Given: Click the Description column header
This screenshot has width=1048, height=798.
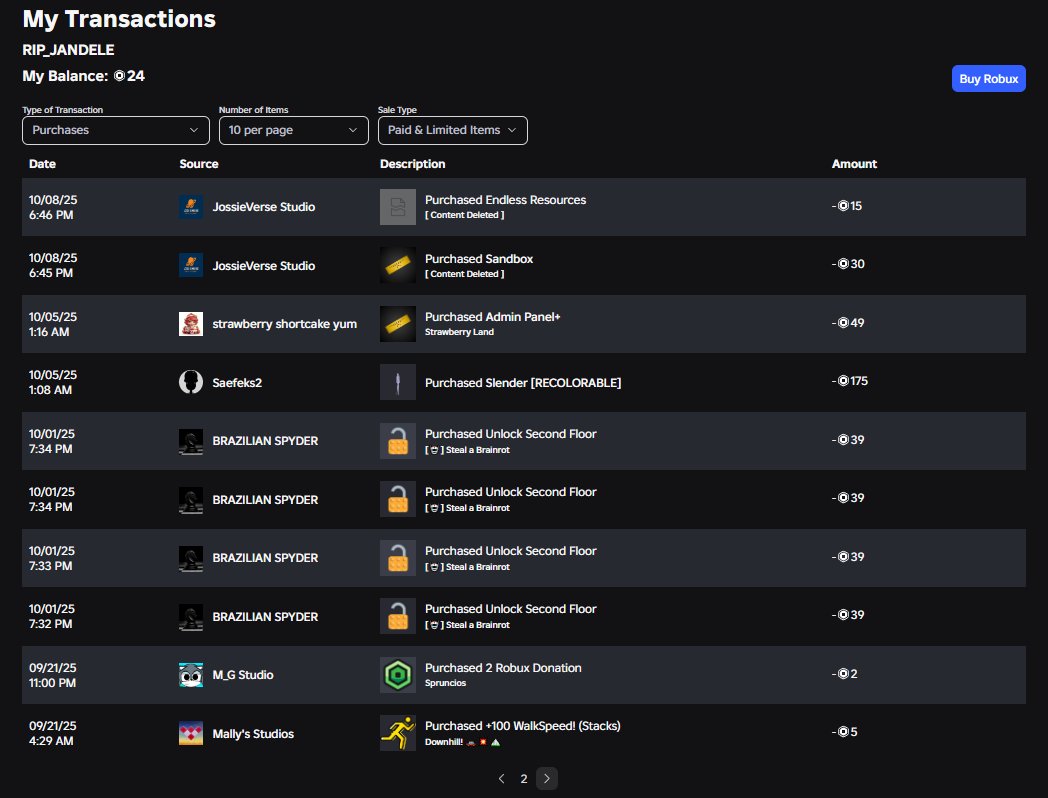Looking at the screenshot, I should click(x=412, y=164).
